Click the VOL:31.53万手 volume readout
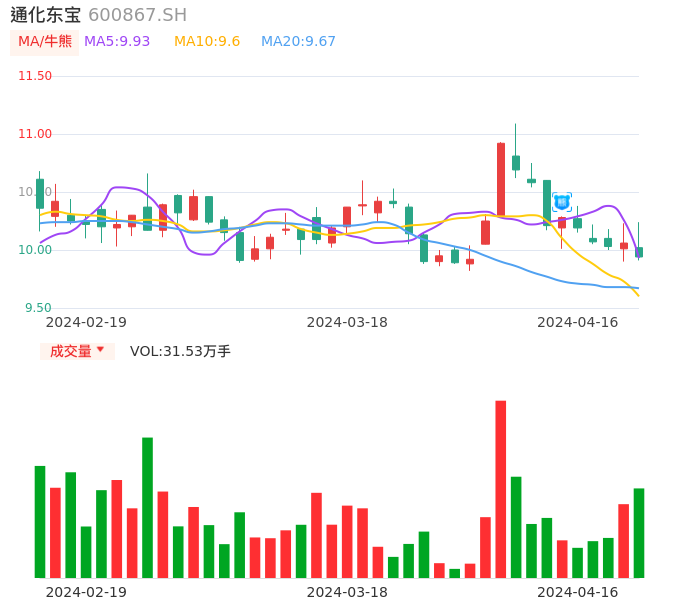Viewport: 686px width, 606px height. [x=180, y=351]
